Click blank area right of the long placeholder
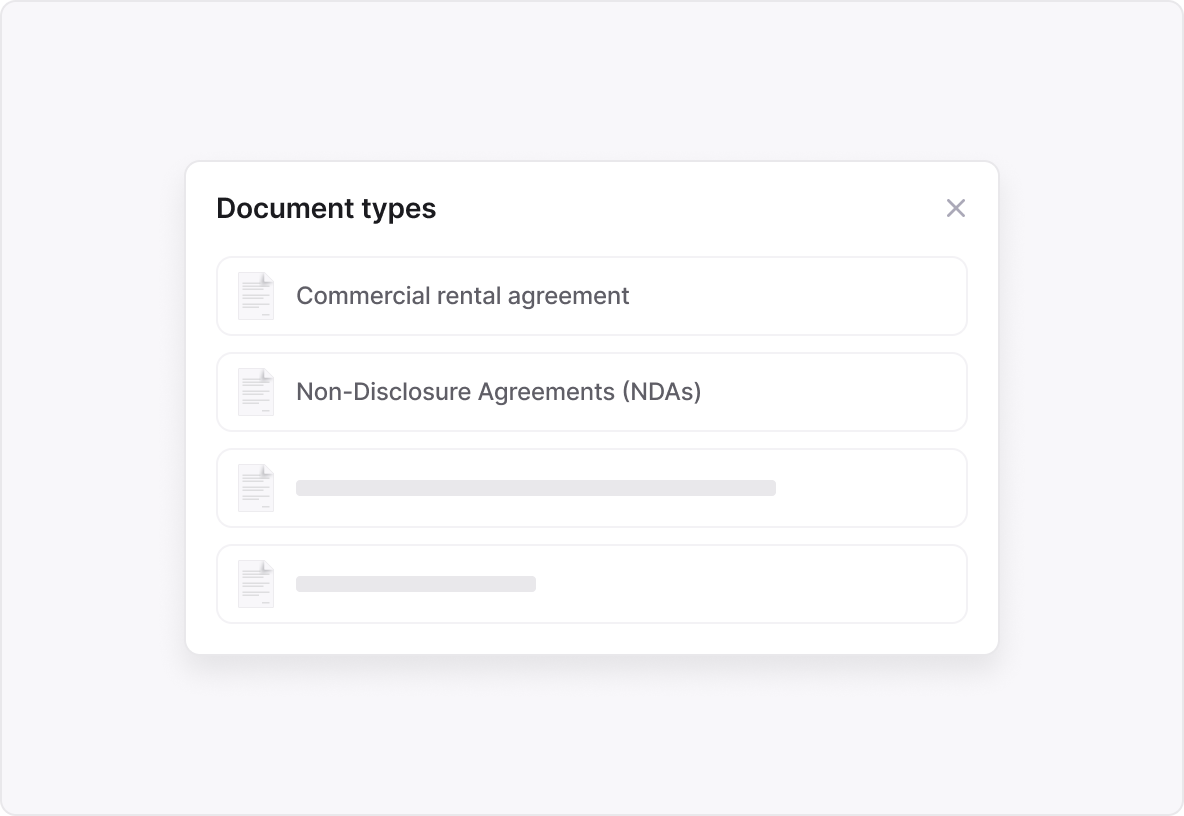The image size is (1184, 816). (870, 488)
